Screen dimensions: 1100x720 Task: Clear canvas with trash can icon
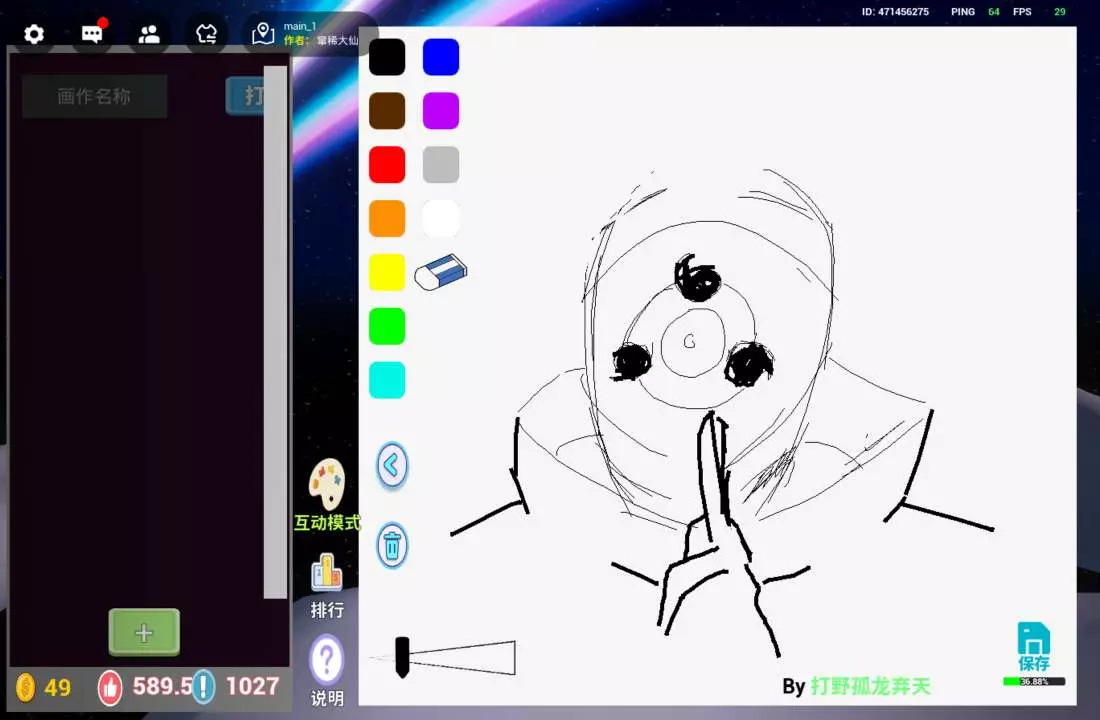tap(392, 545)
